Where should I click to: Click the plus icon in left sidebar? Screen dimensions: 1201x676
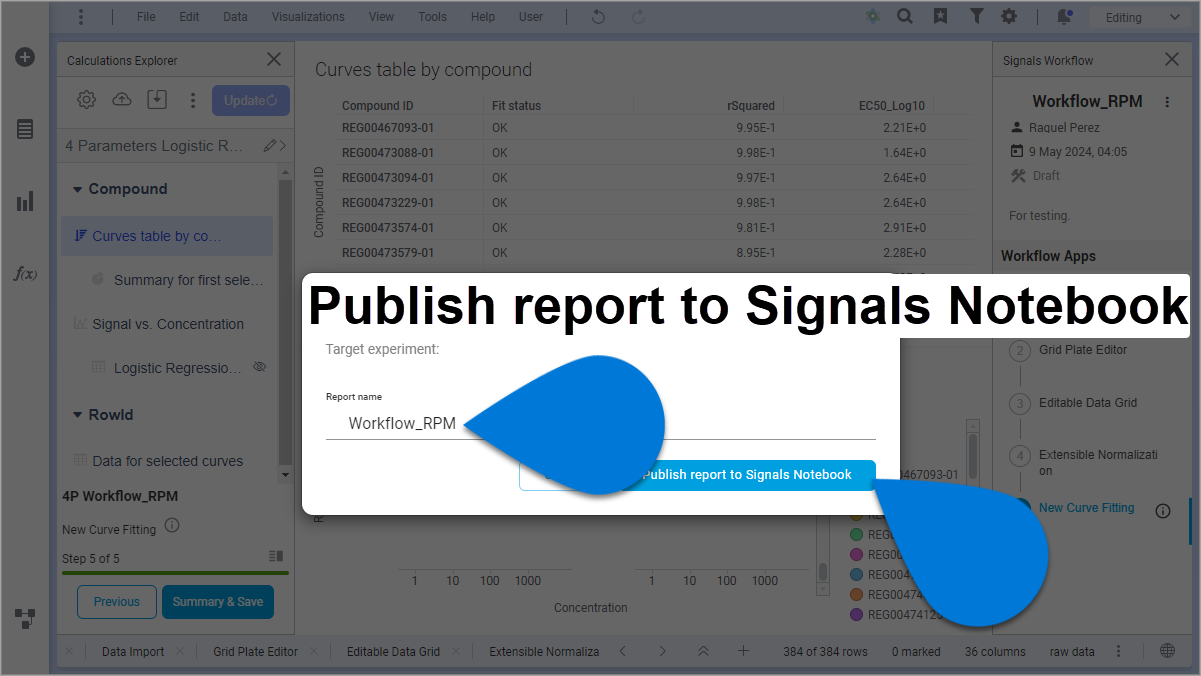coord(25,57)
